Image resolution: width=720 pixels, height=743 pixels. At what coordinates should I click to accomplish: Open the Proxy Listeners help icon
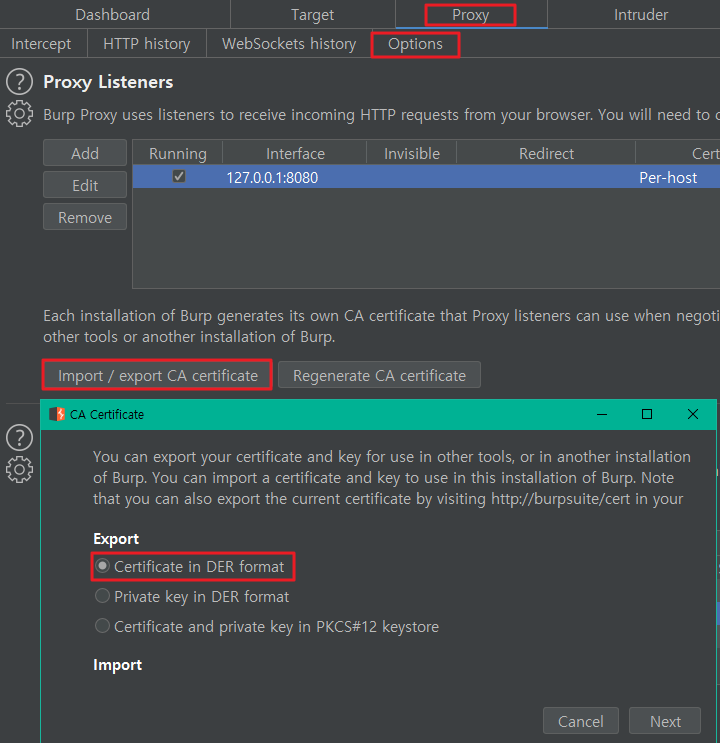click(x=19, y=82)
